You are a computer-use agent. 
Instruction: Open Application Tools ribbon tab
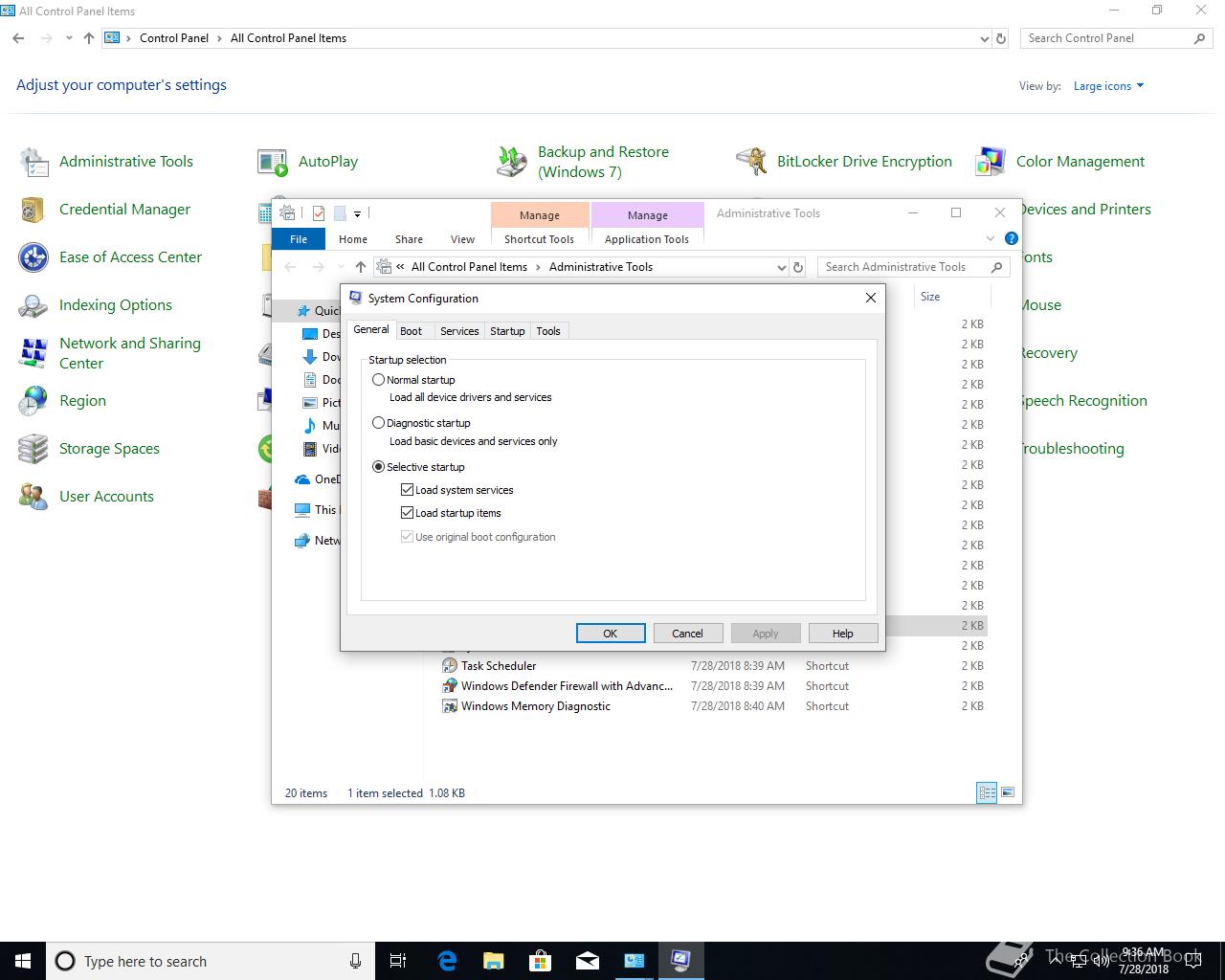coord(647,239)
